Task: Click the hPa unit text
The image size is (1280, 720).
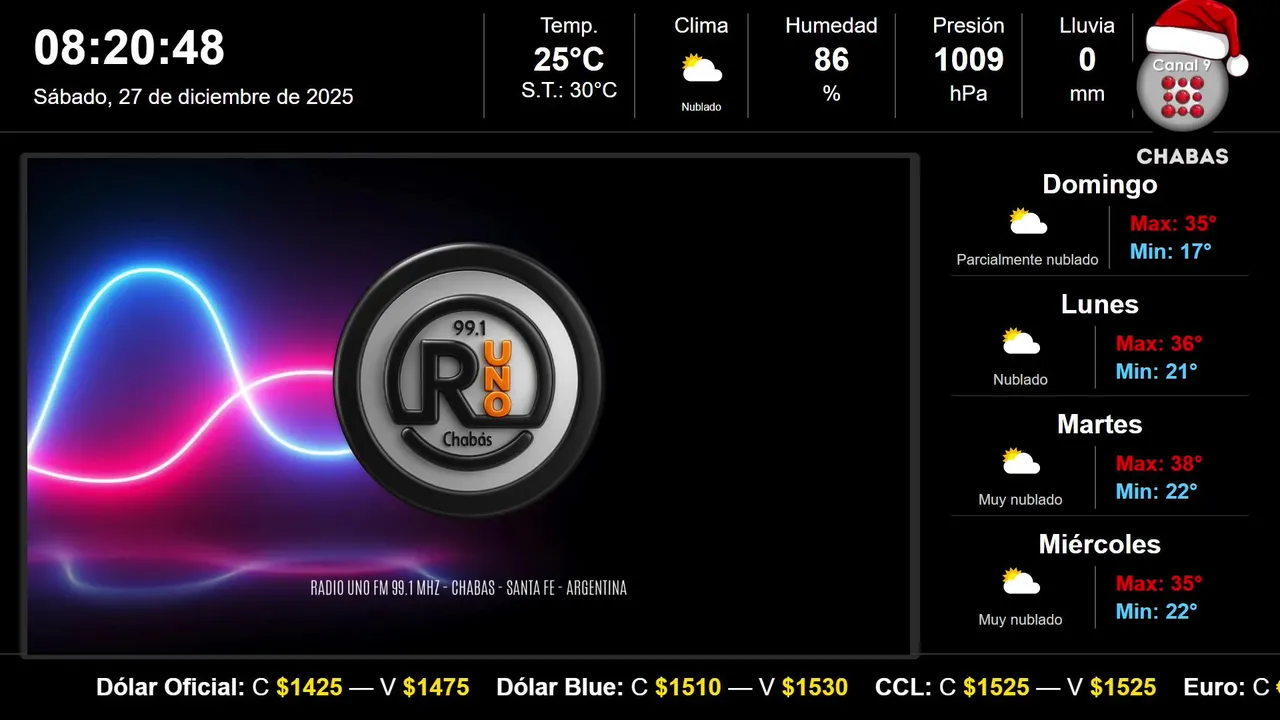Action: (x=968, y=94)
